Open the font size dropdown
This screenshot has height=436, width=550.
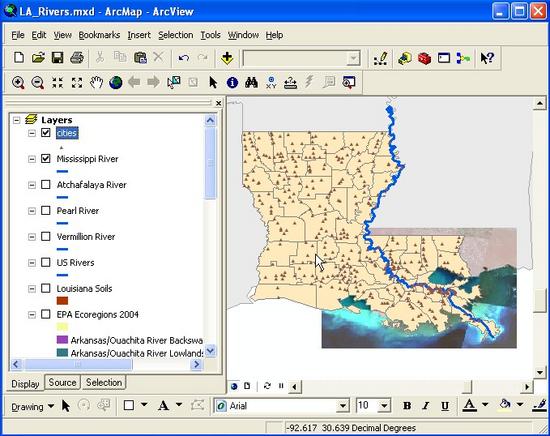pyautogui.click(x=384, y=406)
